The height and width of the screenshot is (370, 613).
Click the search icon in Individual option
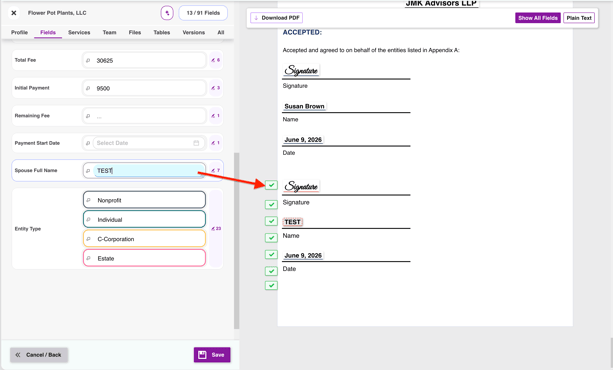[88, 219]
